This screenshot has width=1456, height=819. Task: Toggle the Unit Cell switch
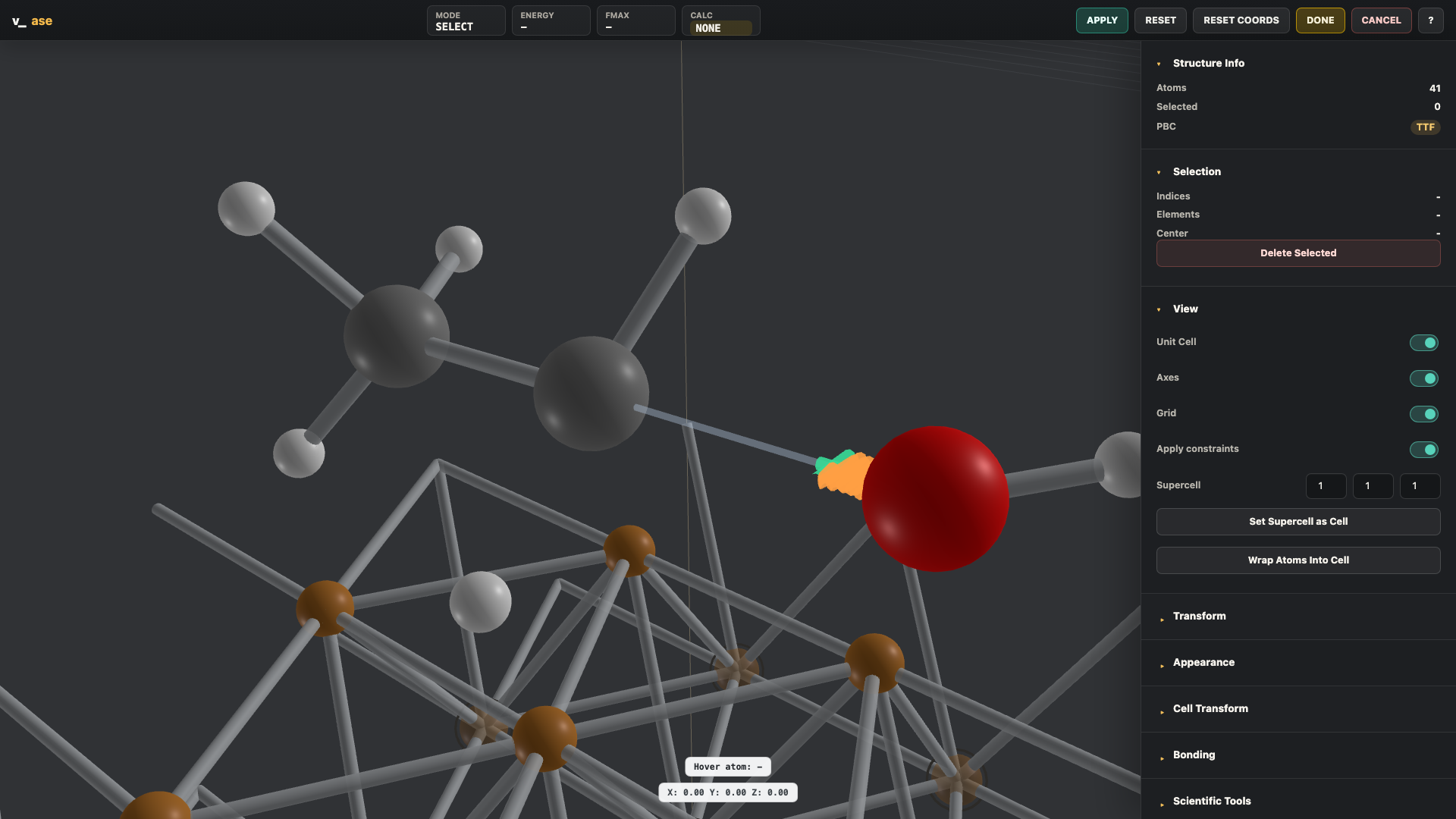tap(1423, 343)
